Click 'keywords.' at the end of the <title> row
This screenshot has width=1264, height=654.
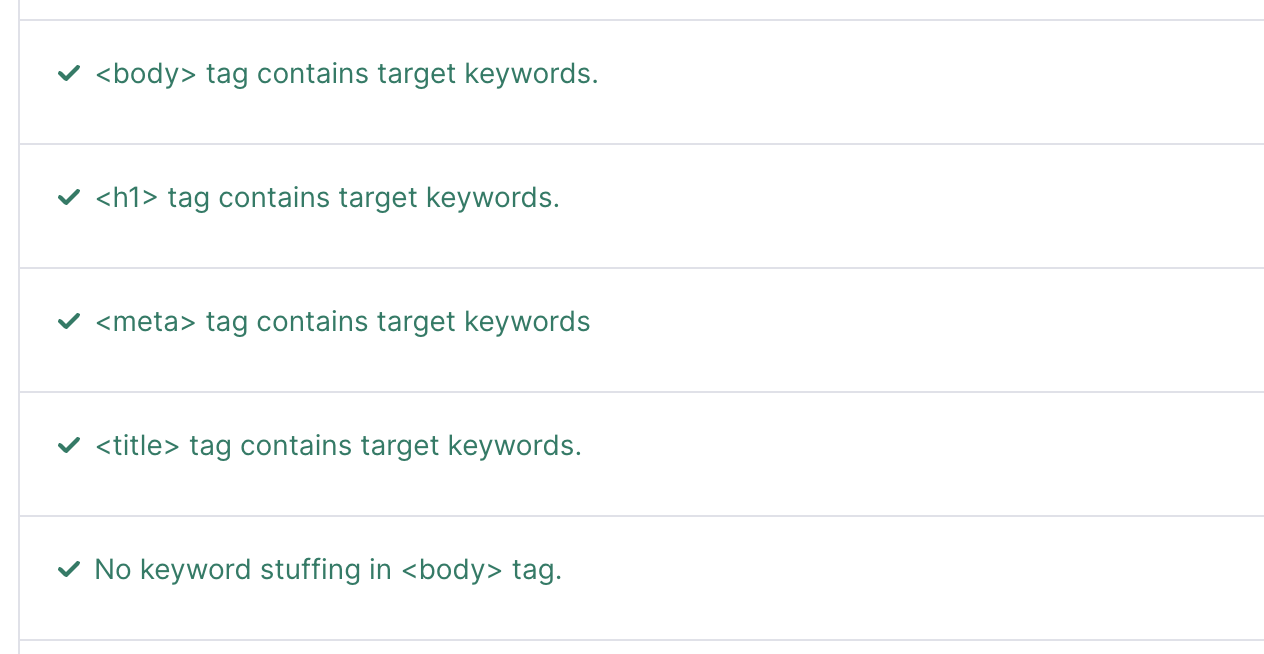[514, 446]
